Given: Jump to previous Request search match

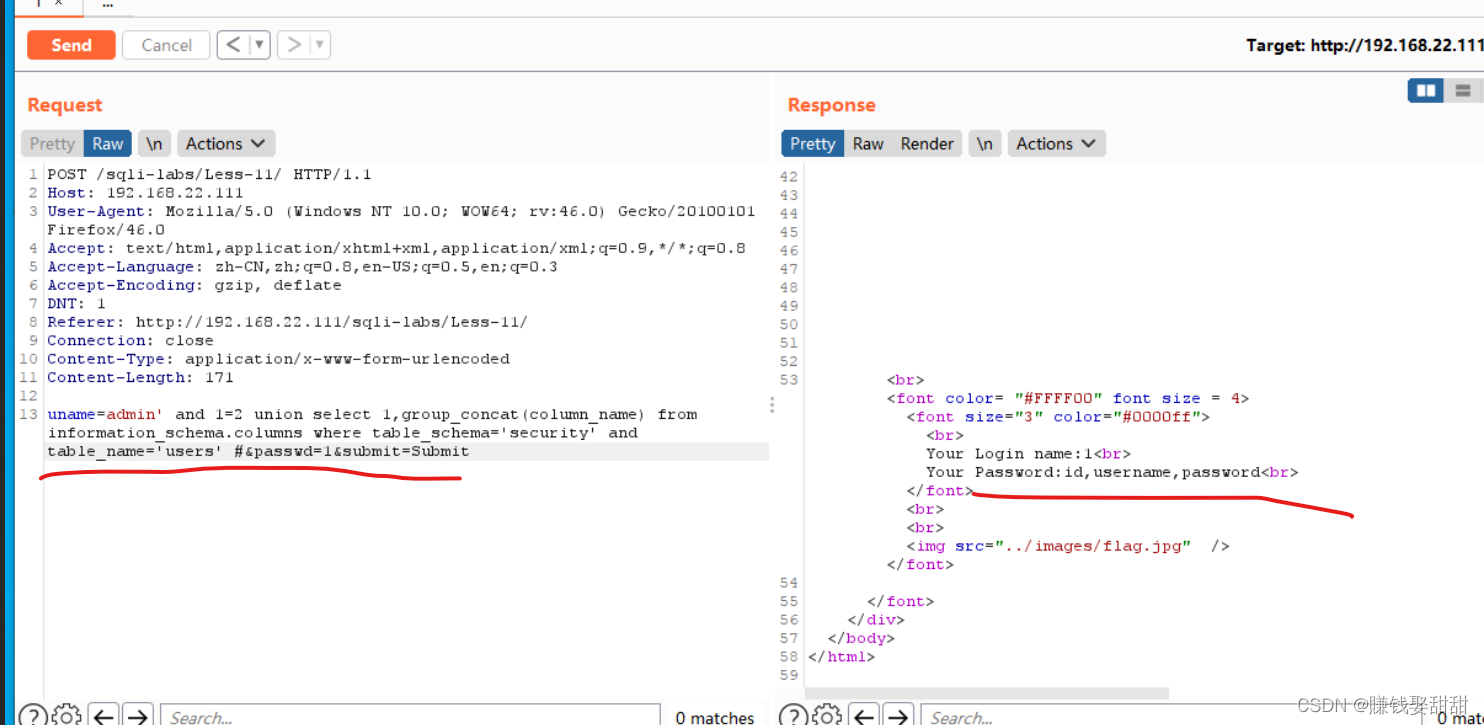Looking at the screenshot, I should pyautogui.click(x=104, y=716).
